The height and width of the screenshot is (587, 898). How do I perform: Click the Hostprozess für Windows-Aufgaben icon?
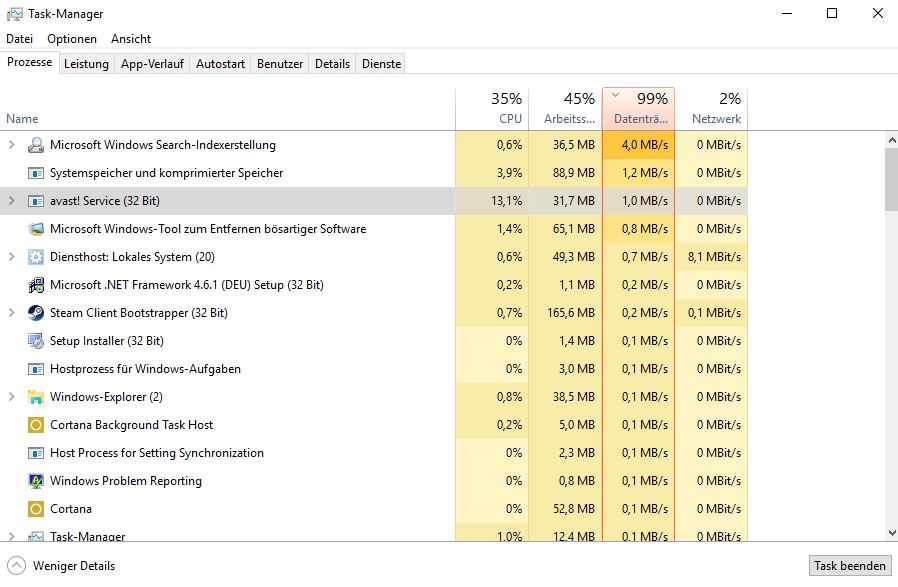36,369
